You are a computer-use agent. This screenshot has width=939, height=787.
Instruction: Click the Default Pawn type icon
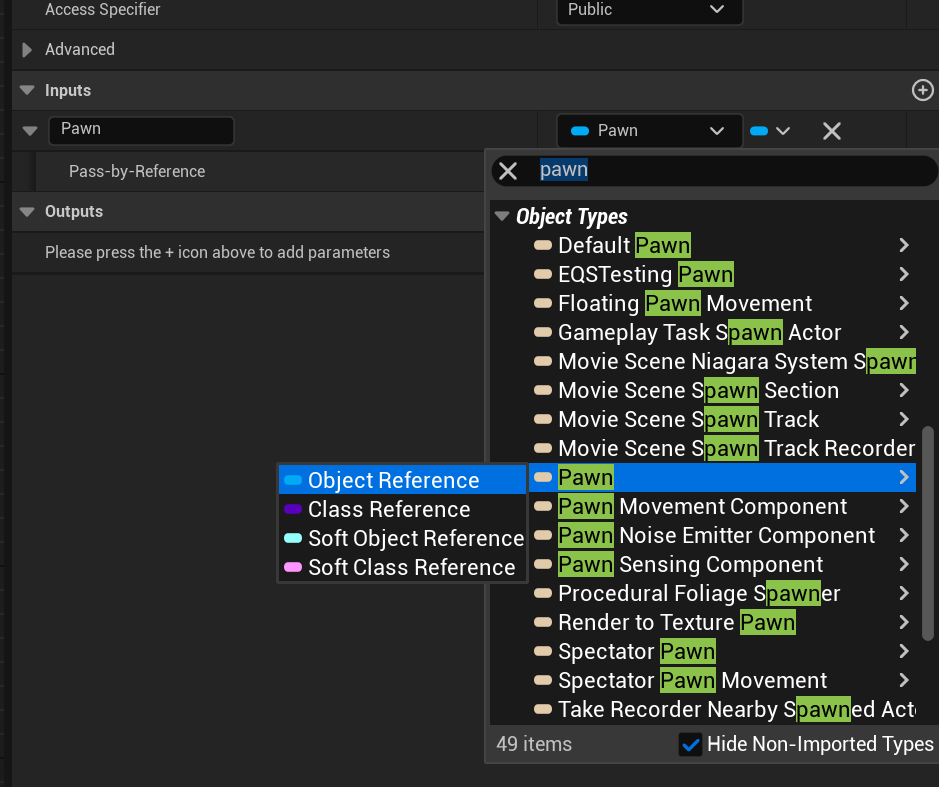[x=543, y=246]
